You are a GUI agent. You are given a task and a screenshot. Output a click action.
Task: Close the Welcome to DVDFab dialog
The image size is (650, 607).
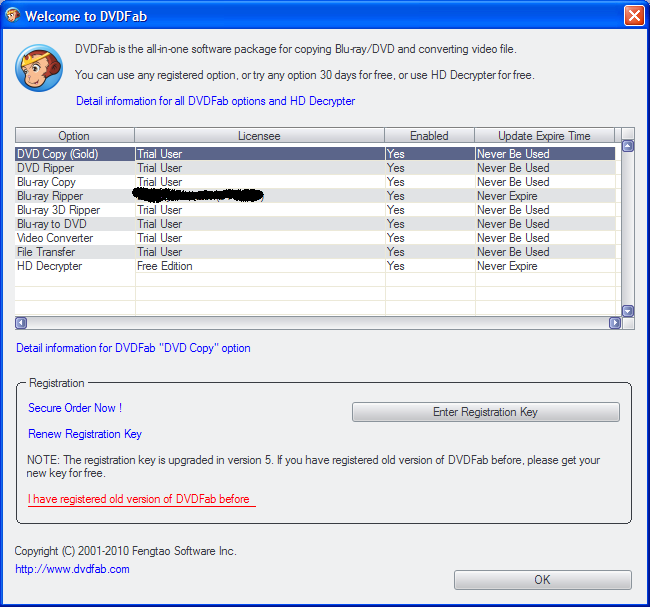[x=634, y=16]
